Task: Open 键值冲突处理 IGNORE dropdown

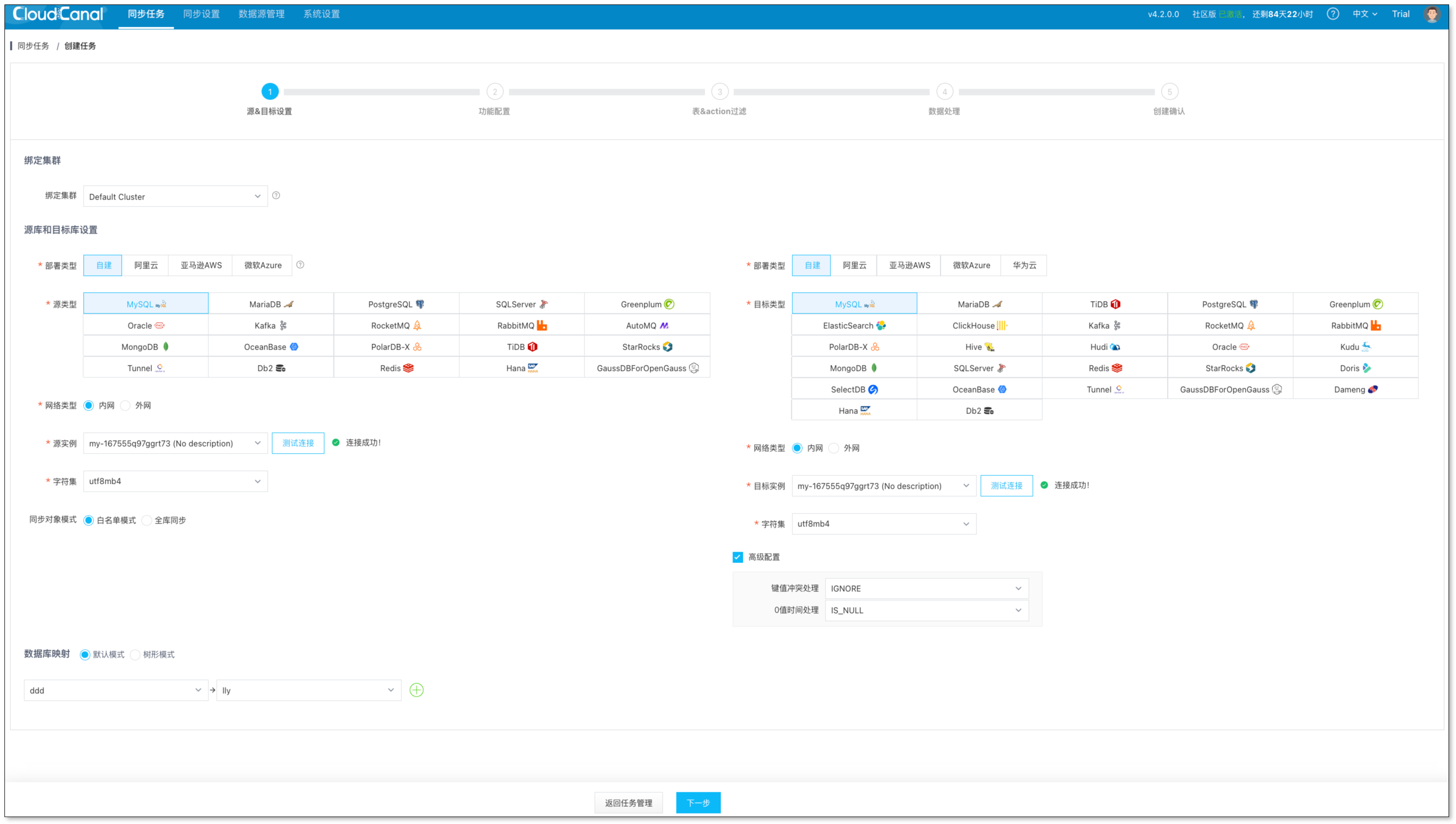Action: (x=926, y=589)
